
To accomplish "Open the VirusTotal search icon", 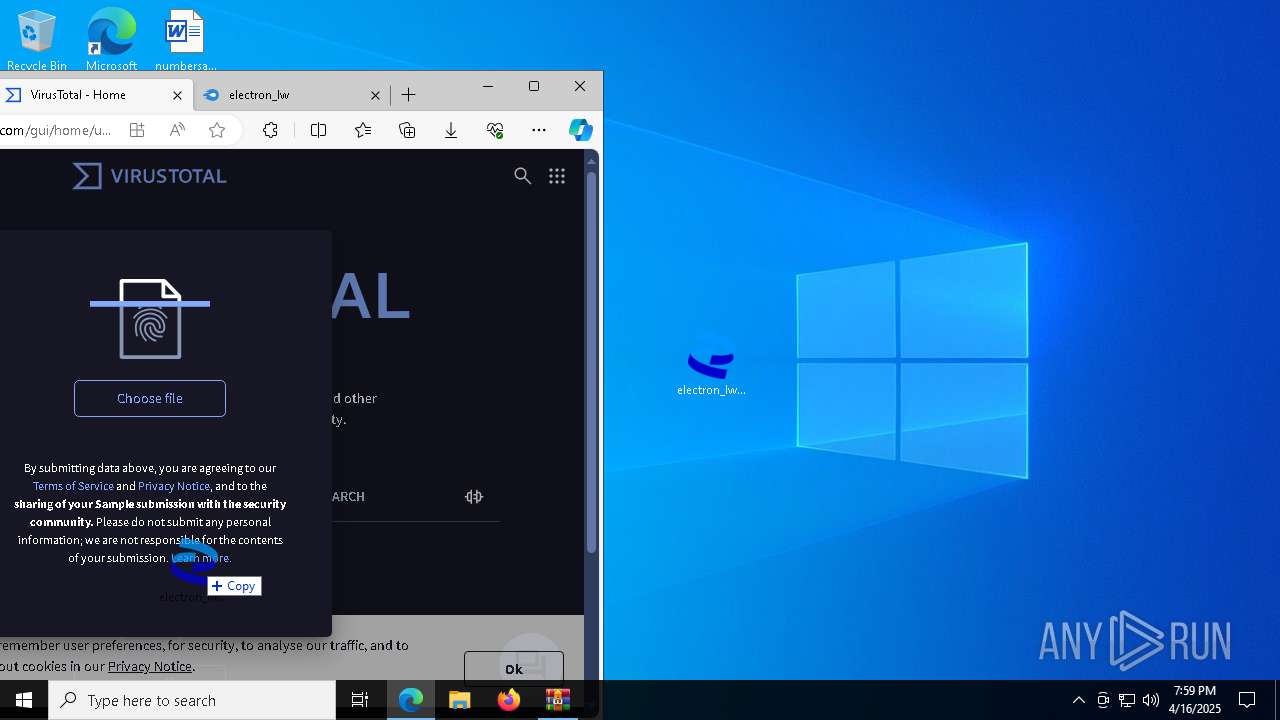I will pyautogui.click(x=522, y=176).
